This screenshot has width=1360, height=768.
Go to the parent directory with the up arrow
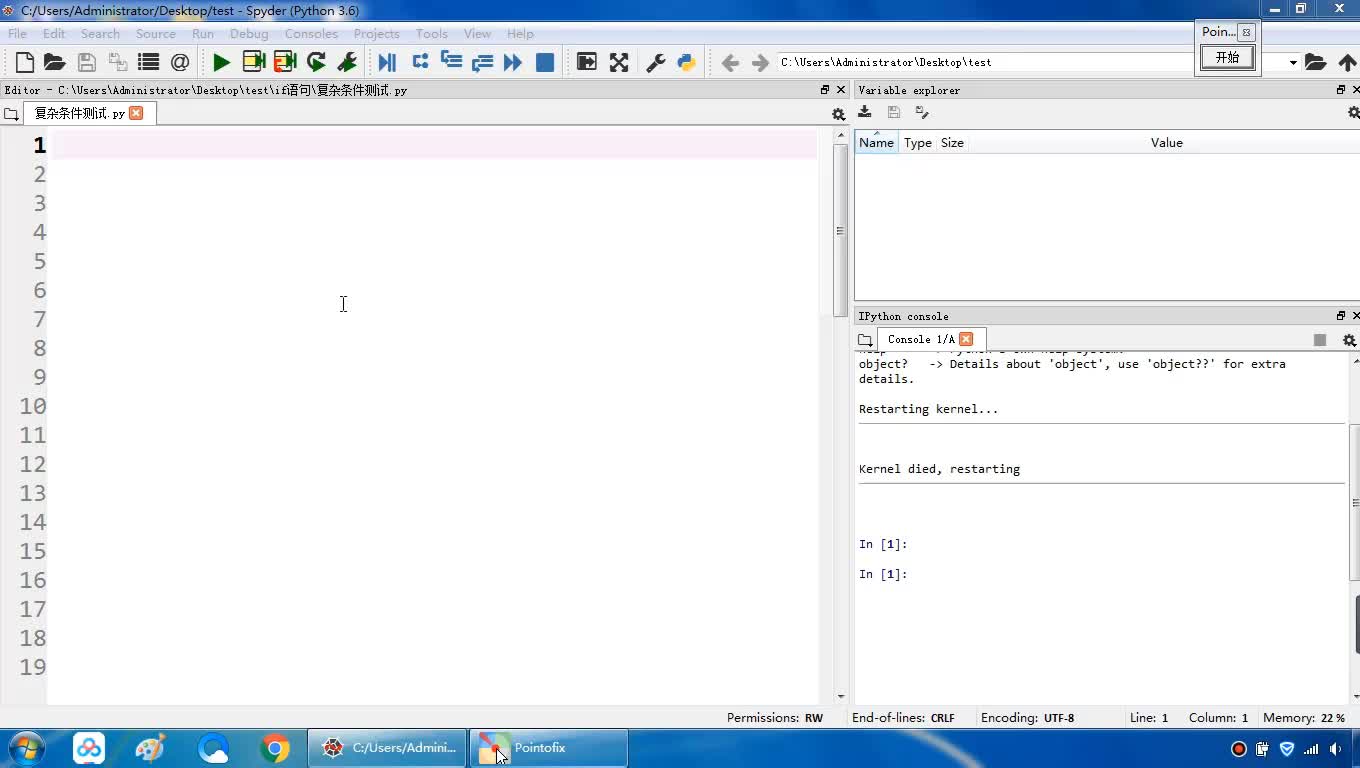tap(1347, 62)
